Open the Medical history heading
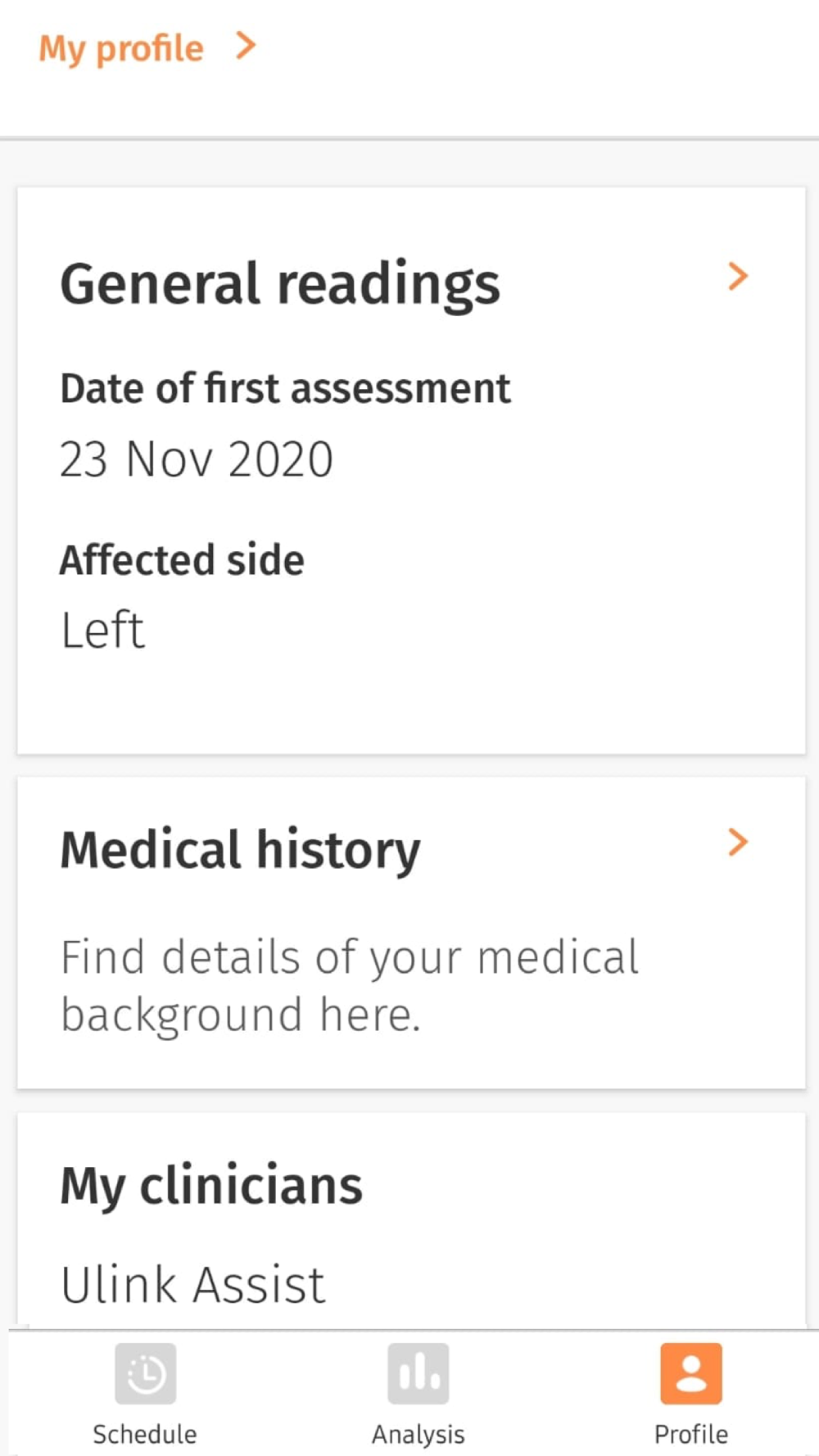The width and height of the screenshot is (819, 1456). (x=240, y=849)
